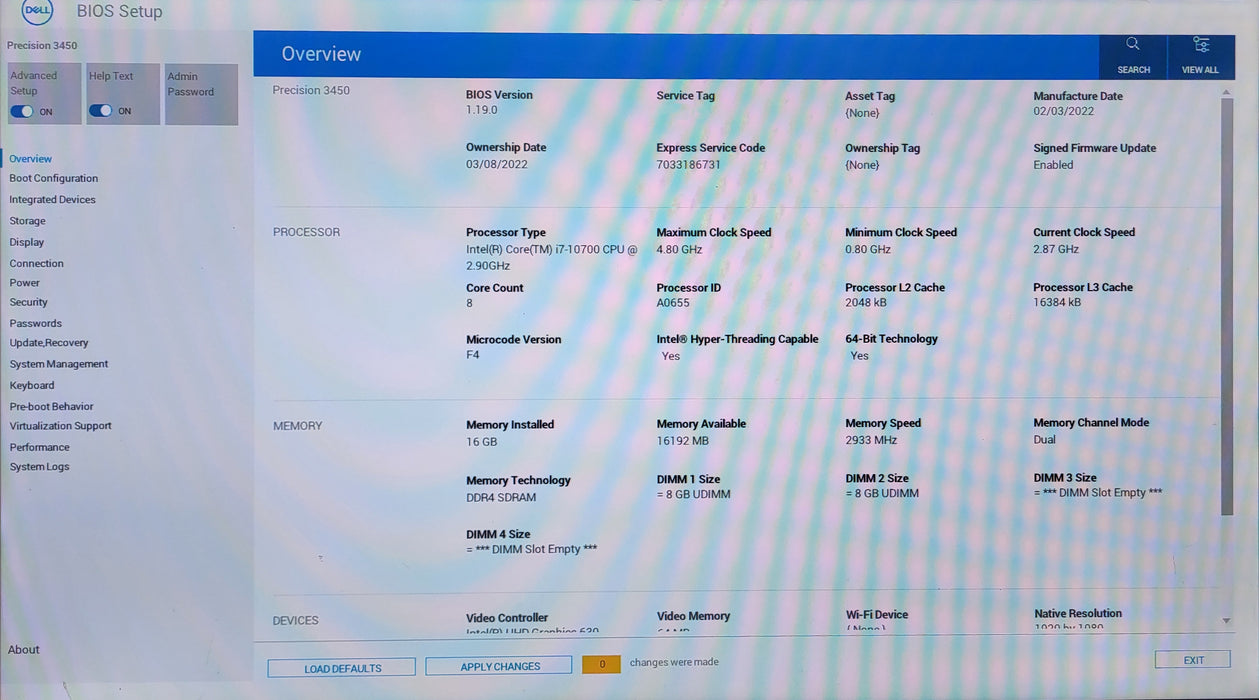Click the vertical scrollbar thumb

tap(1227, 307)
